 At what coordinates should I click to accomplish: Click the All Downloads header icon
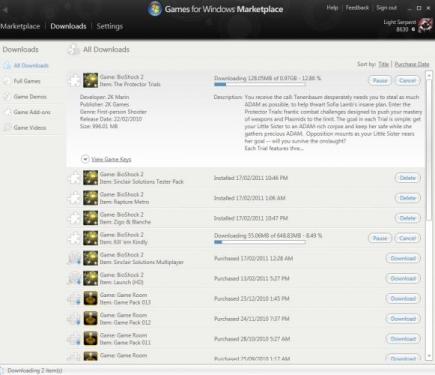pos(74,50)
